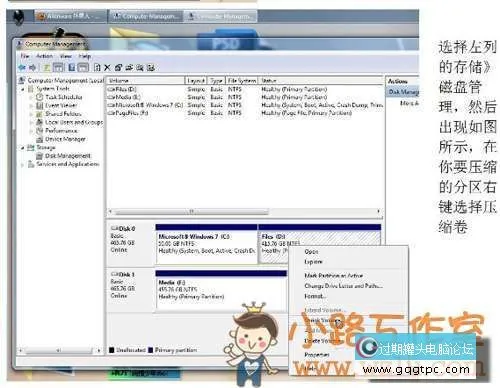Select the Media partition block on Disk 1
Viewport: 500px width, 388px height.
point(221,290)
